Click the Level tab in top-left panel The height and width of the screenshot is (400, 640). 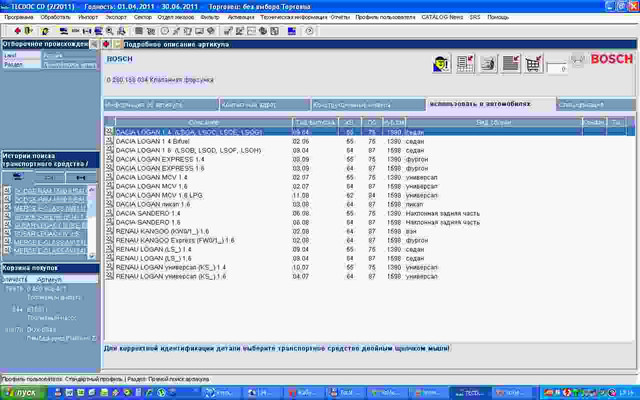[21, 55]
